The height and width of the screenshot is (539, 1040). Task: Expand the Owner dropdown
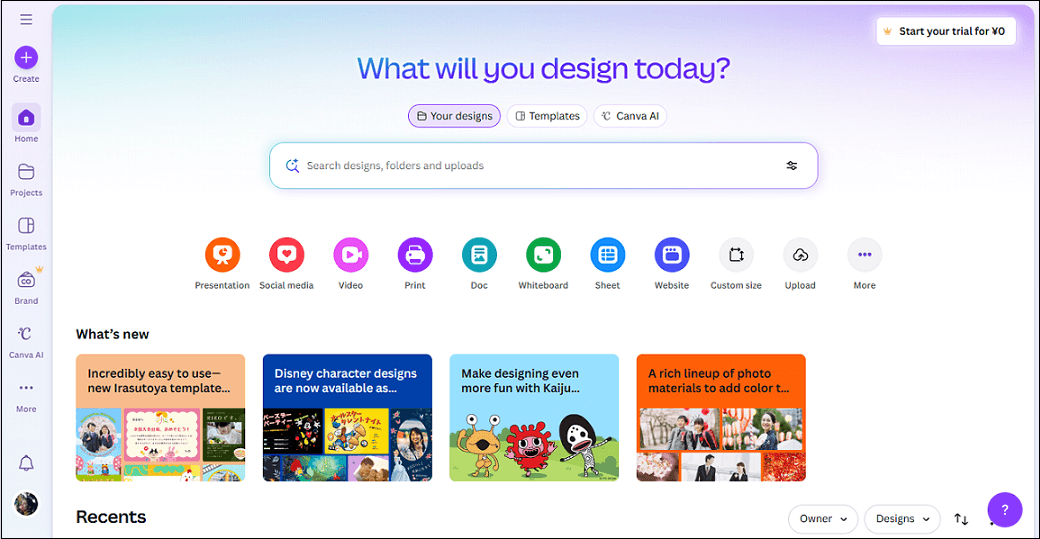(823, 519)
